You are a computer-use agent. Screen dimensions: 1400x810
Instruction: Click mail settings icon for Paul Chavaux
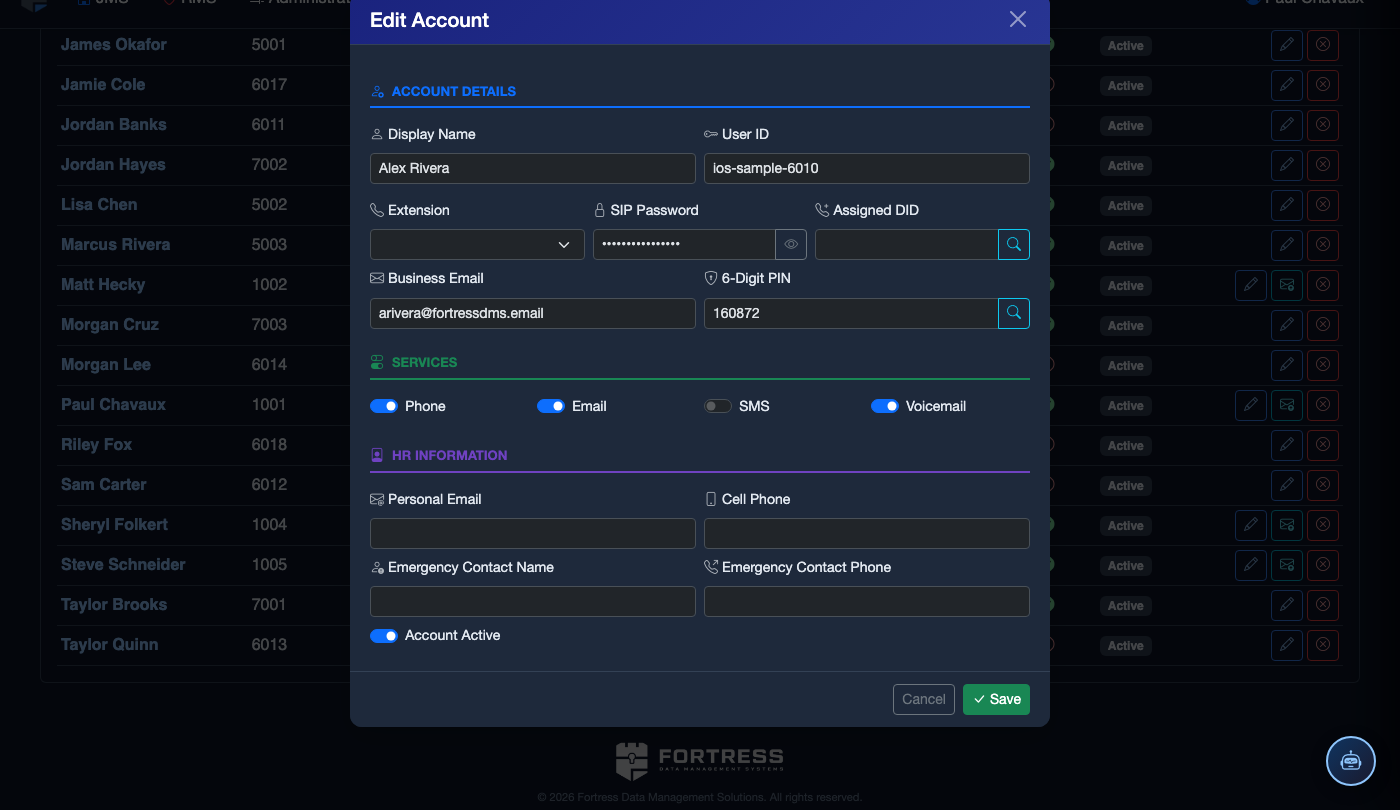pos(1287,405)
